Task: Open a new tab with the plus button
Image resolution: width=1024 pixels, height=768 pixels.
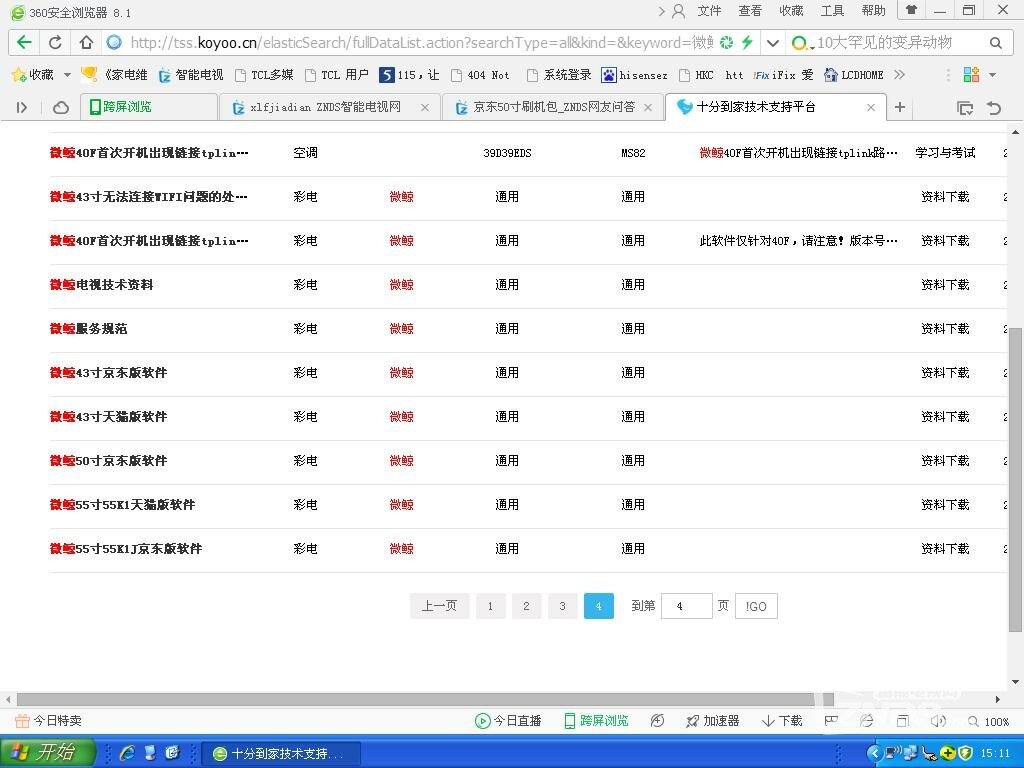Action: [900, 107]
